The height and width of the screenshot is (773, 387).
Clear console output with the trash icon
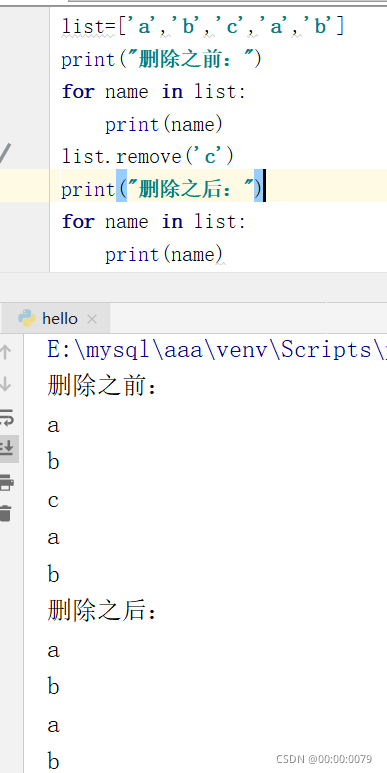(5, 513)
